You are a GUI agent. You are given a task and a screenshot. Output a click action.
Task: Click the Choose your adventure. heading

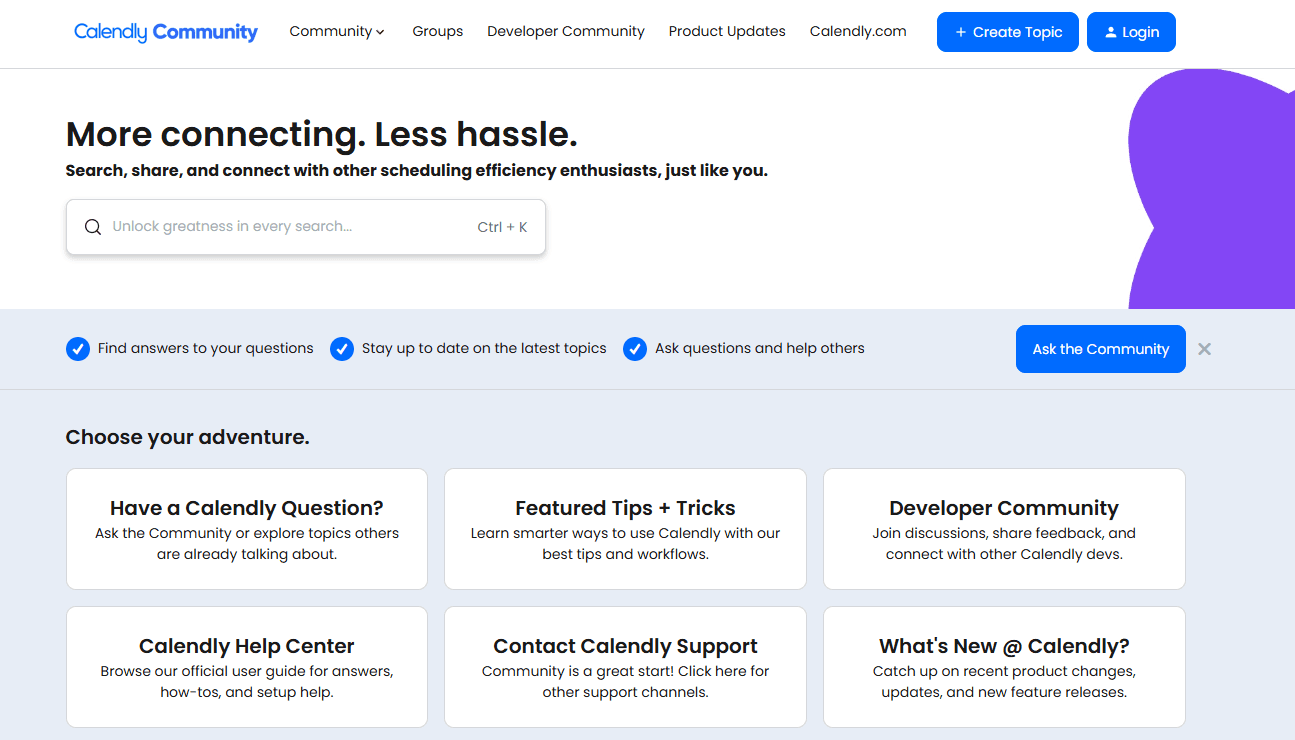[187, 437]
